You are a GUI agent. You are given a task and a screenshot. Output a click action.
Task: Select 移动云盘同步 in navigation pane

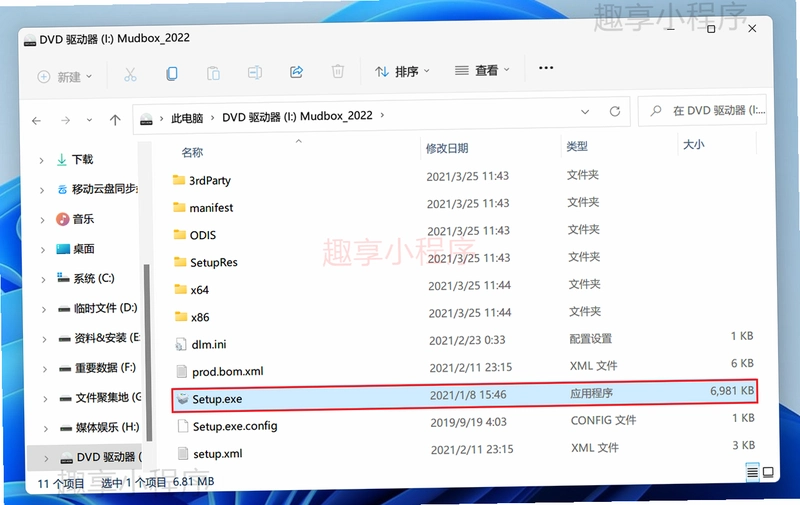coord(105,189)
